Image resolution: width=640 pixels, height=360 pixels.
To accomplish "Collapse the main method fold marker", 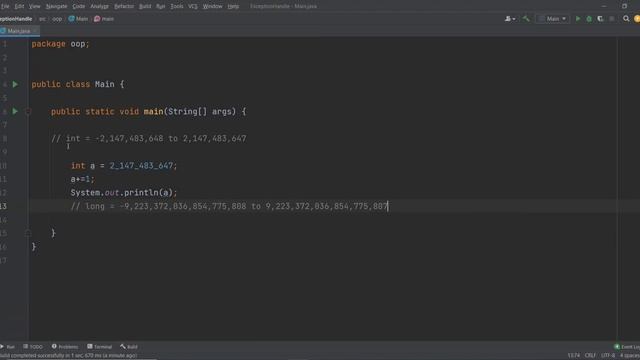I will [x=28, y=111].
